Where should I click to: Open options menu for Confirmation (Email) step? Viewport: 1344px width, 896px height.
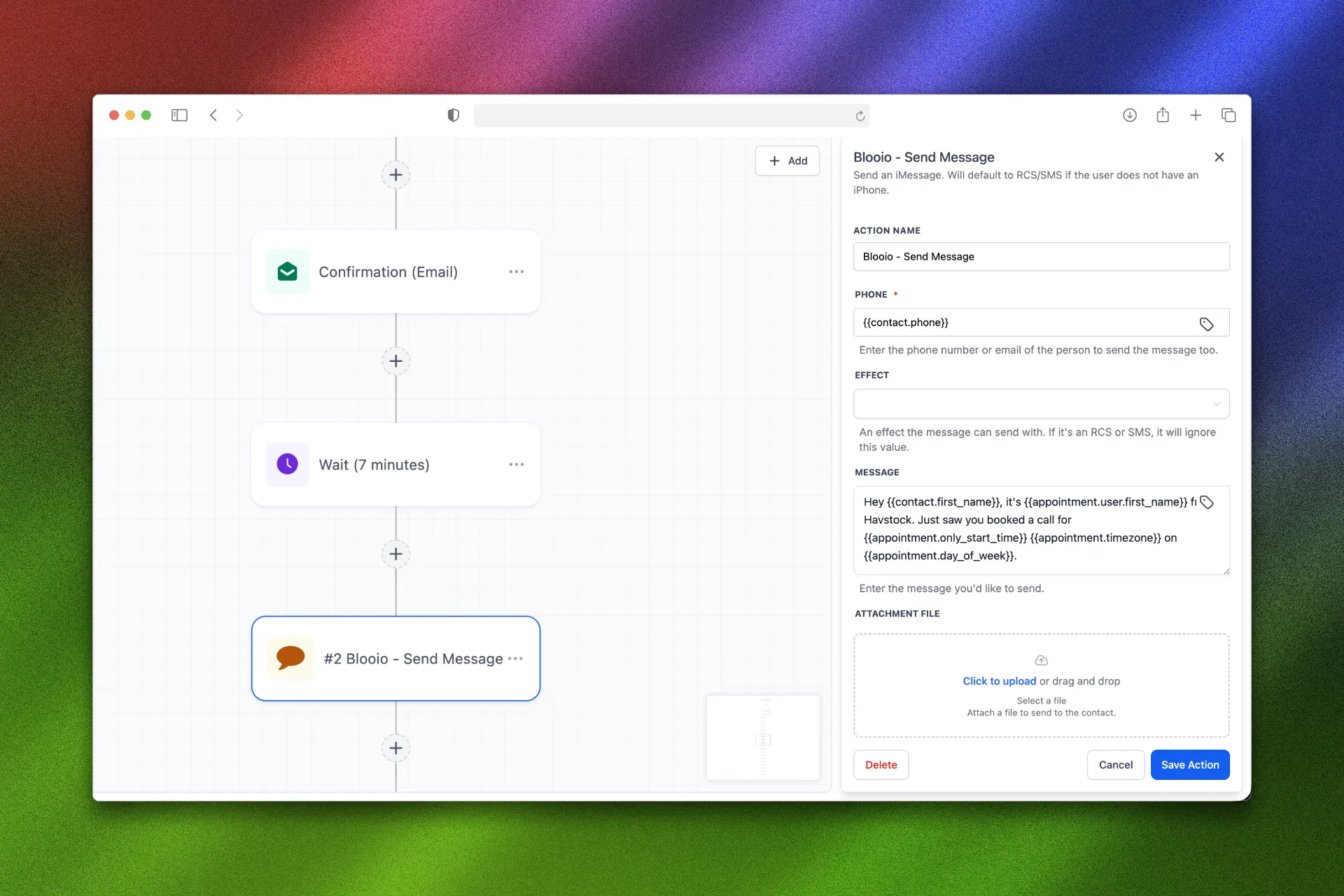point(517,272)
